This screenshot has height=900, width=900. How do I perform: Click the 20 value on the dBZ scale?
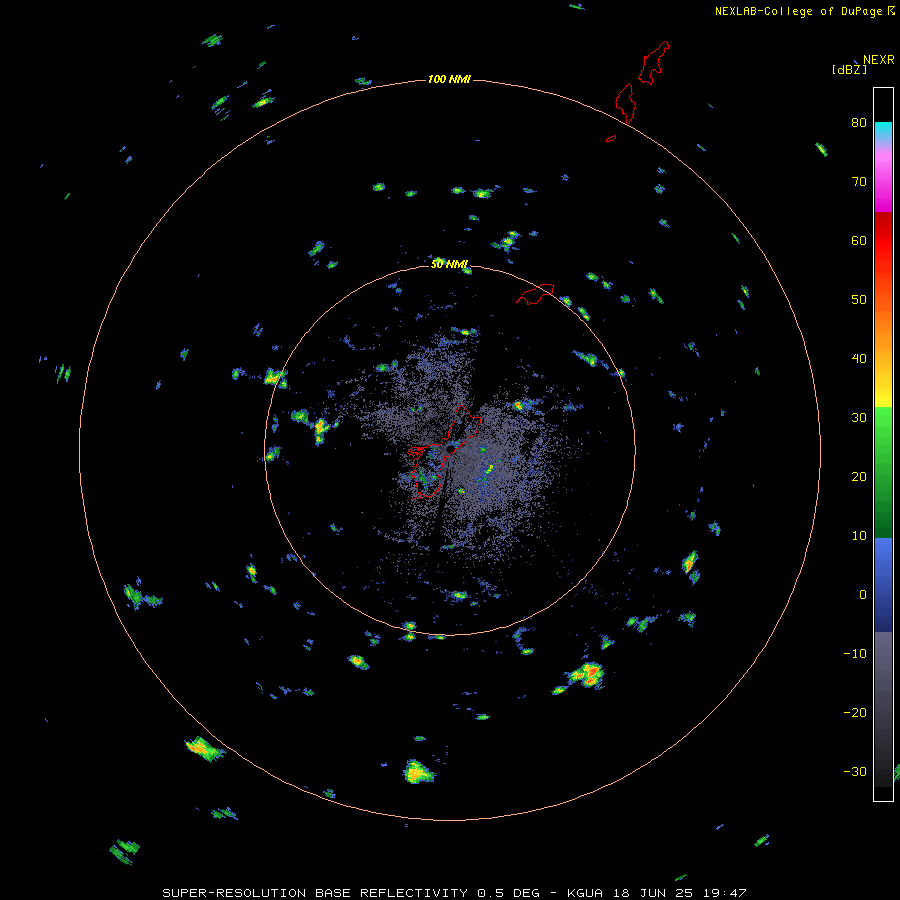(x=859, y=476)
